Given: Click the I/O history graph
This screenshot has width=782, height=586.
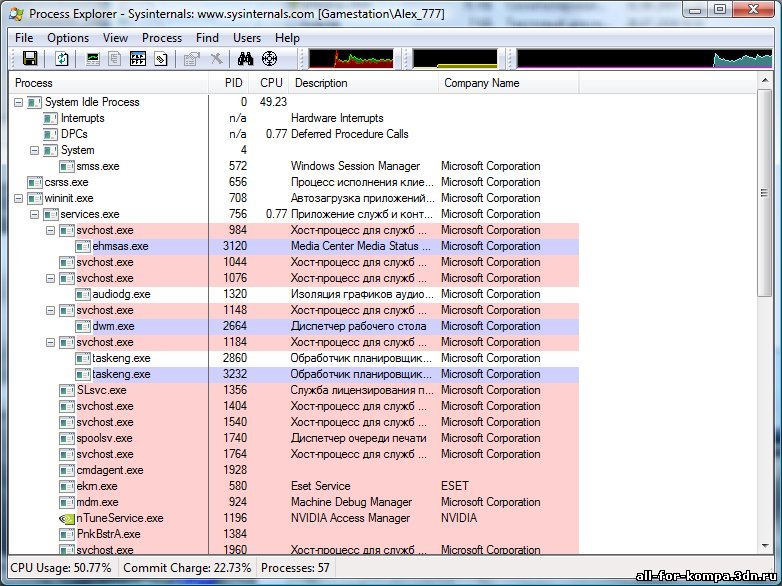Looking at the screenshot, I should (644, 58).
